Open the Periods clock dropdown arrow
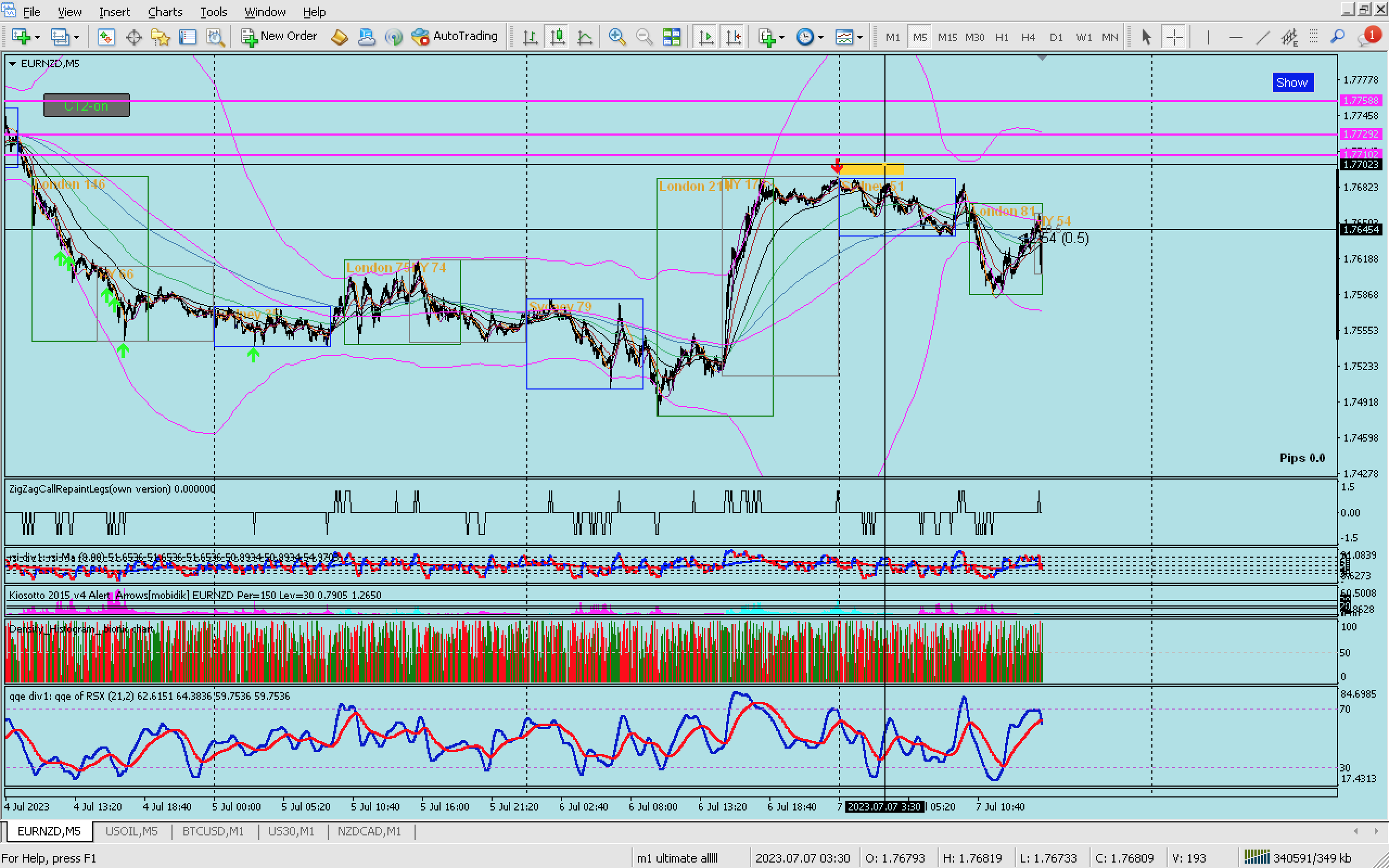This screenshot has height=868, width=1389. click(x=821, y=37)
